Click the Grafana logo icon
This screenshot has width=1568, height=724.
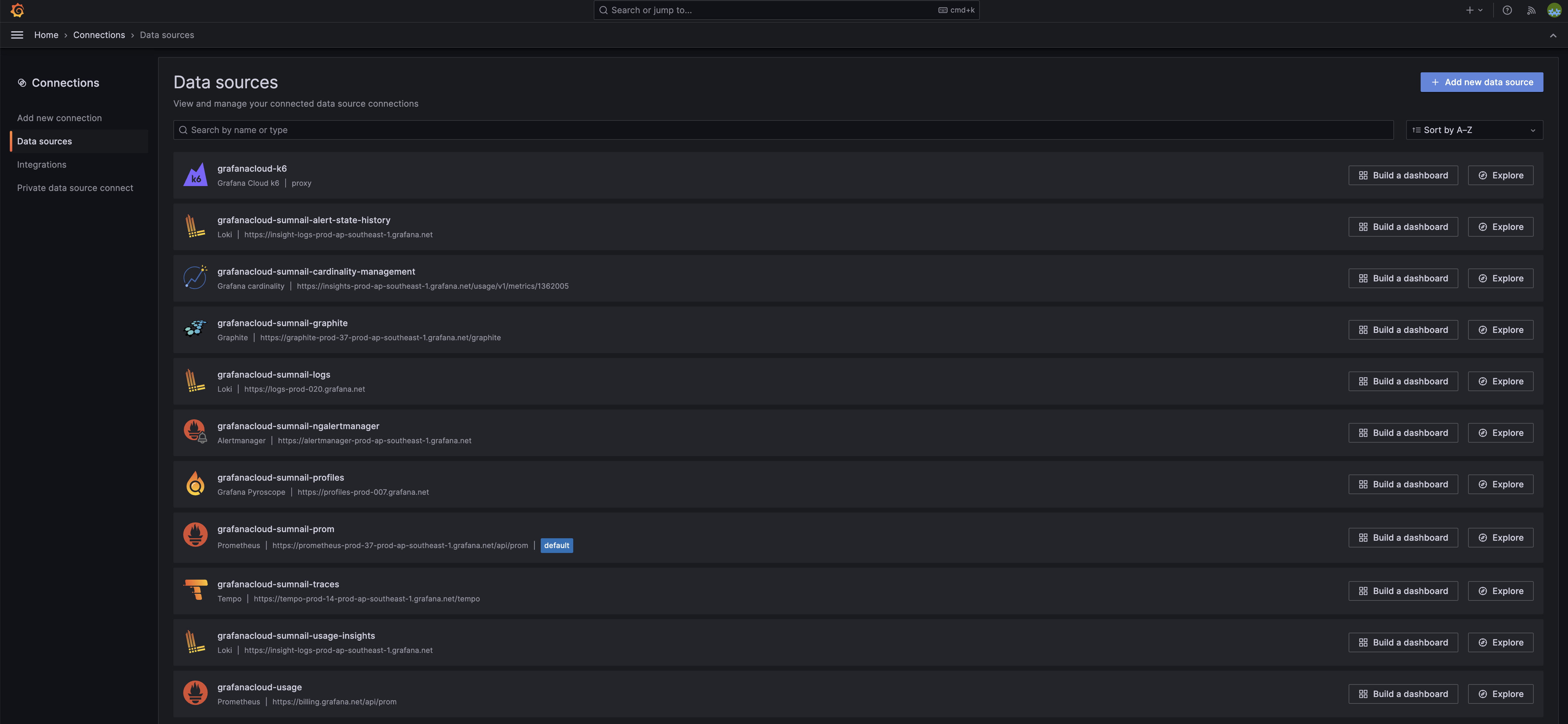click(x=17, y=10)
